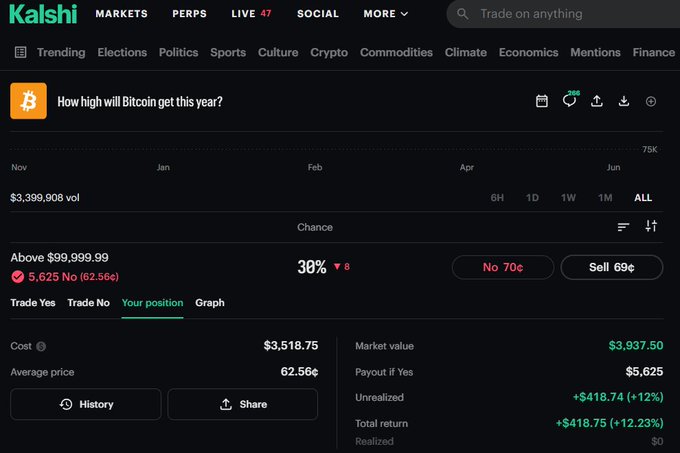Go to MARKETS in top navigation
The width and height of the screenshot is (680, 453).
point(121,14)
